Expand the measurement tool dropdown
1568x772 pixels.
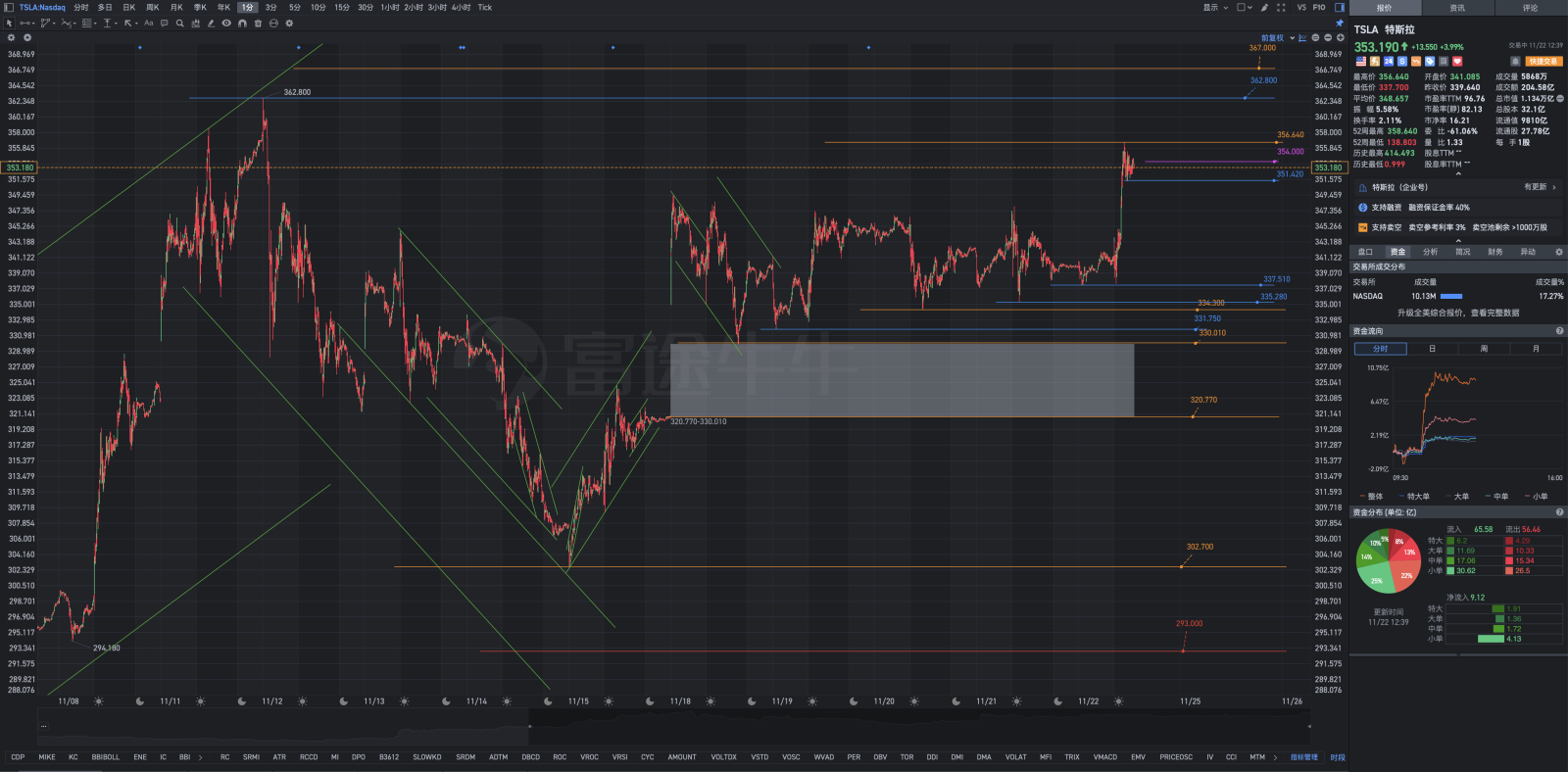[x=116, y=24]
